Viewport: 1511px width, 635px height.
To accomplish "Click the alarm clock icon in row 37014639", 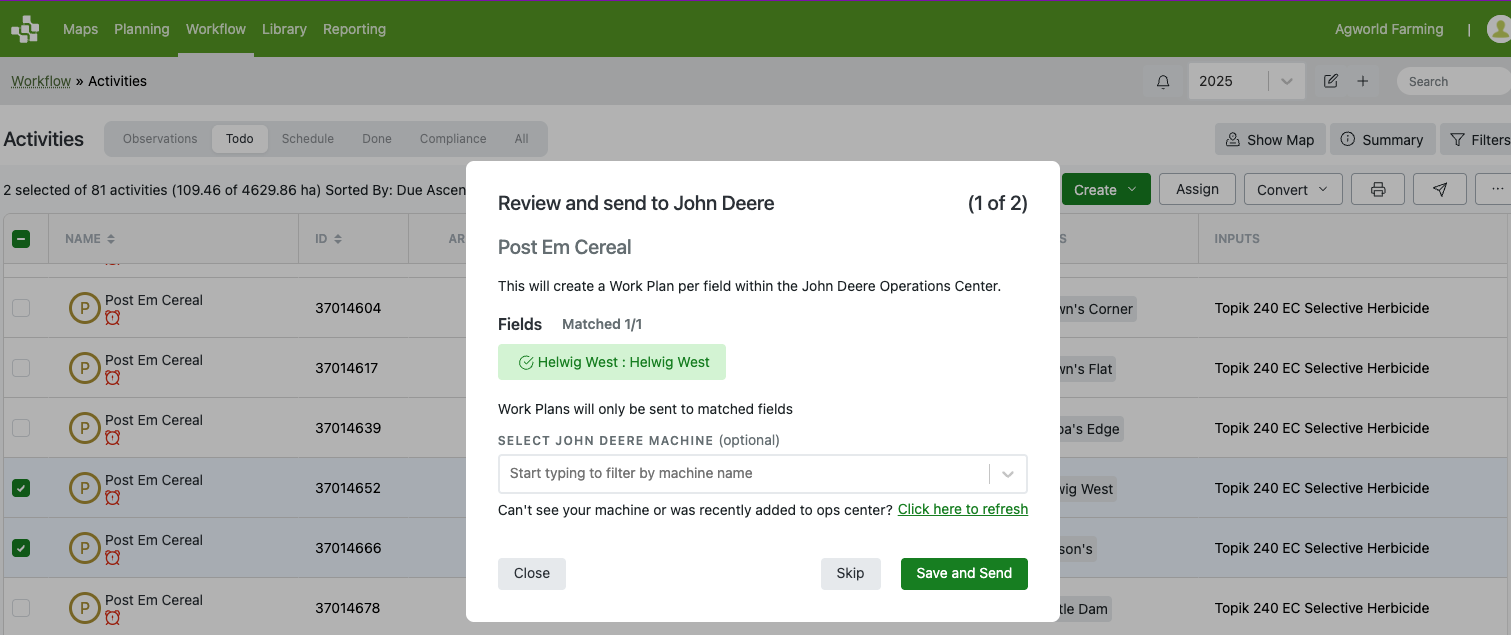I will (113, 438).
